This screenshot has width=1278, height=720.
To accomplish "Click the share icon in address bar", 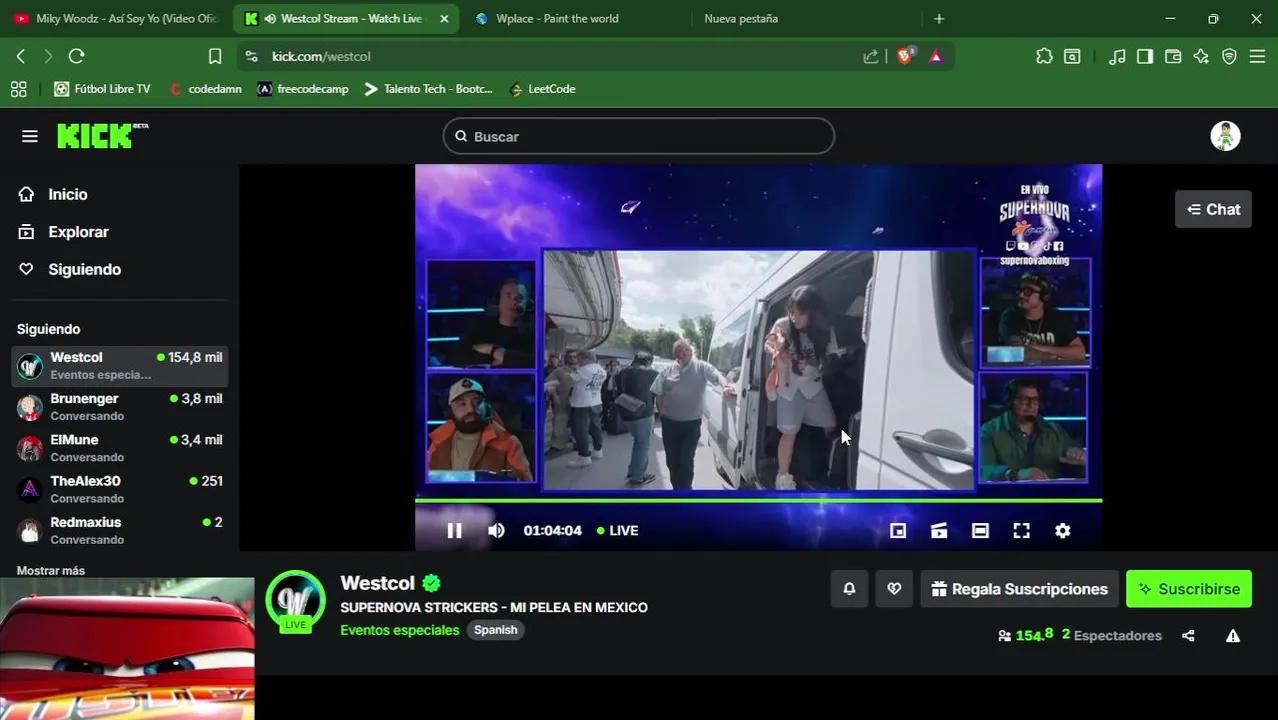I will point(871,57).
